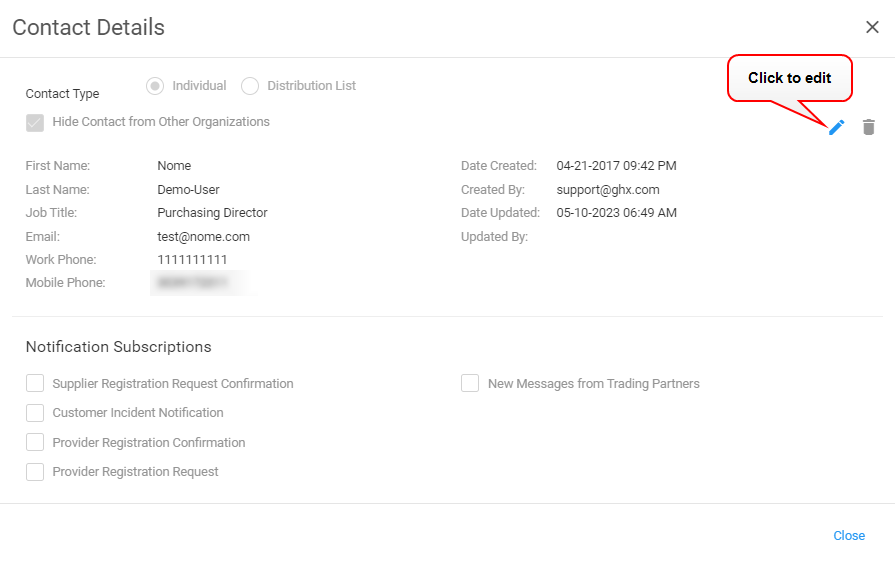Close the Contact Details dialog with X
Screen dimensions: 895x563
(x=872, y=28)
